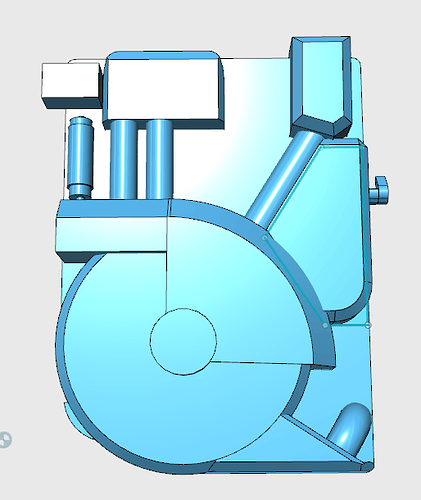Click the highlighted sketch point on the arc rim

click(x=264, y=237)
